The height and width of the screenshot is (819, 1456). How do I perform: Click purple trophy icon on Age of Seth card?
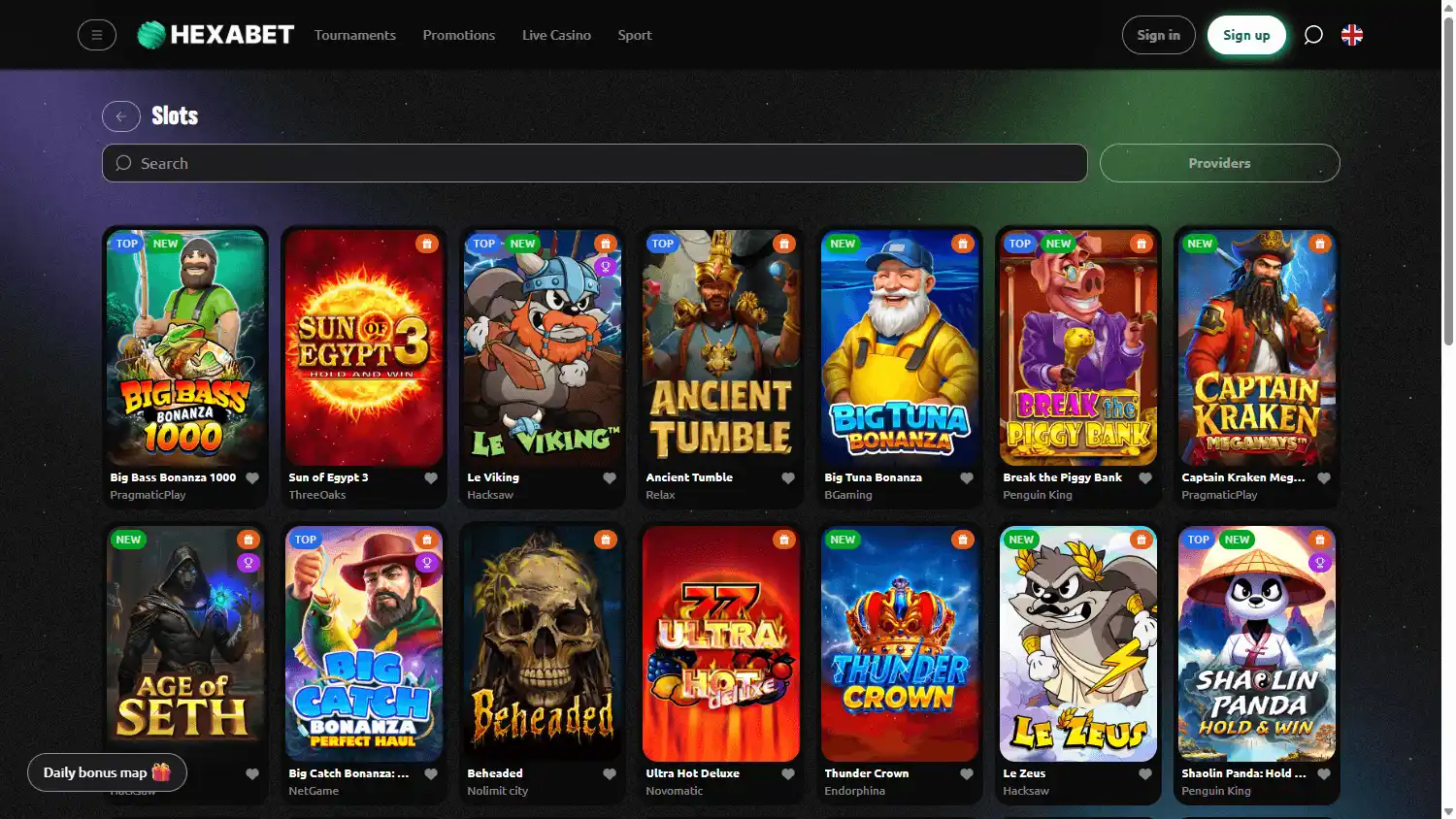click(x=248, y=563)
